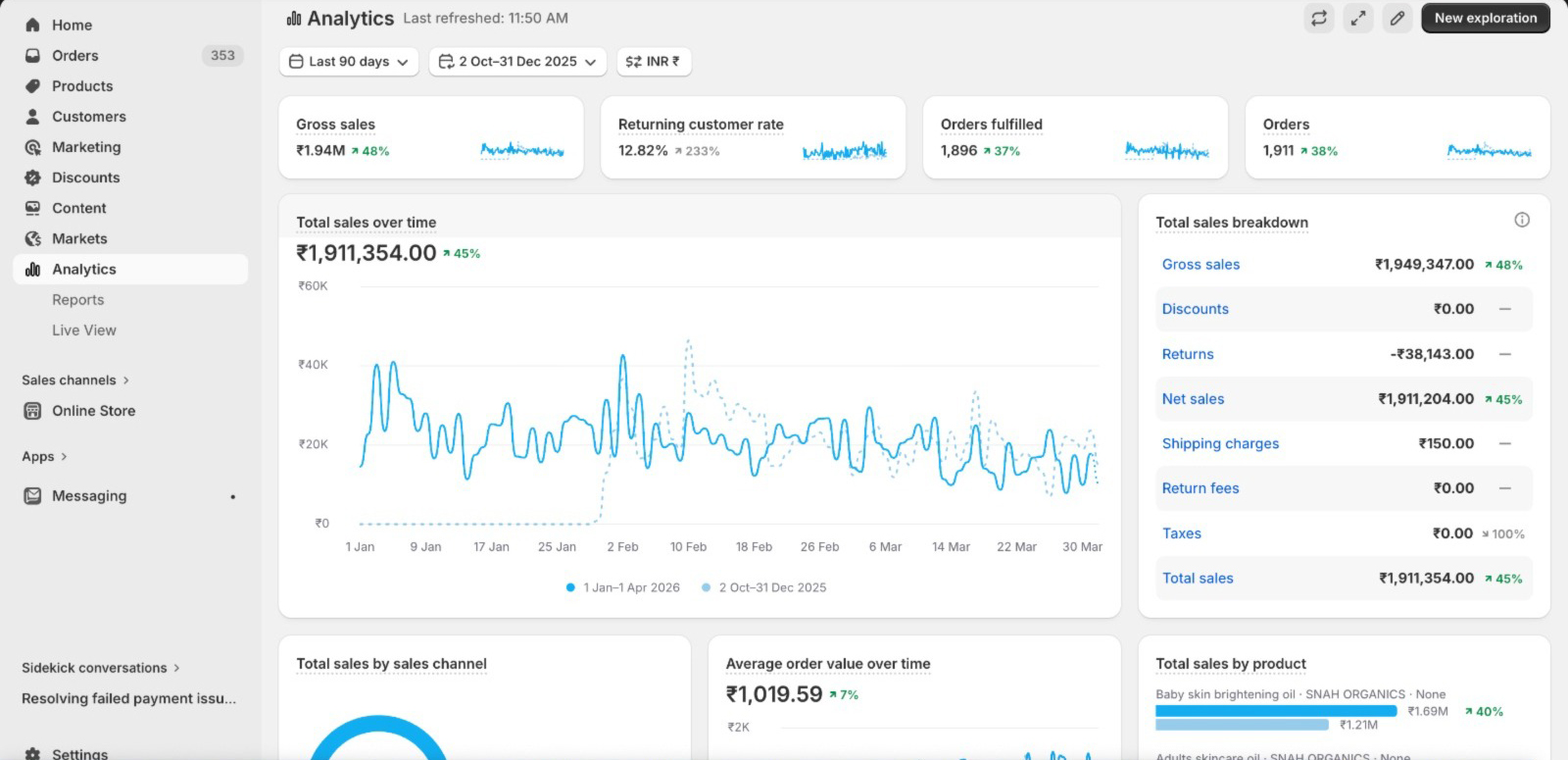
Task: Open the Discounts section icon
Action: [33, 177]
